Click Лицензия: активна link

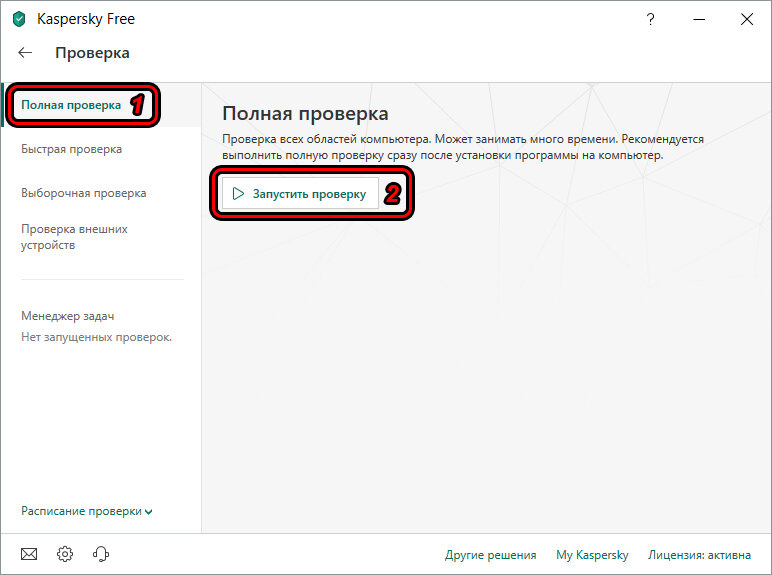coord(700,555)
